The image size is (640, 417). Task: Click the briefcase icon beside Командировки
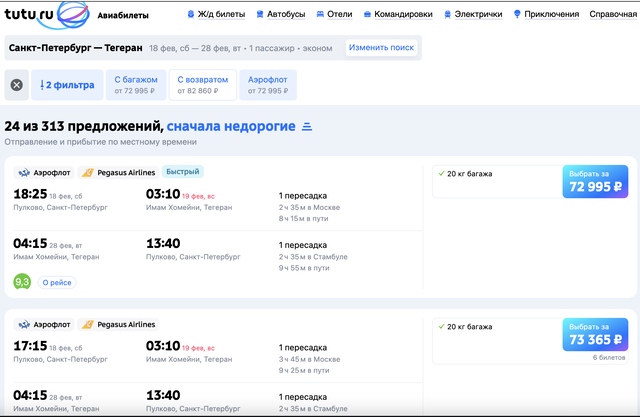point(367,14)
